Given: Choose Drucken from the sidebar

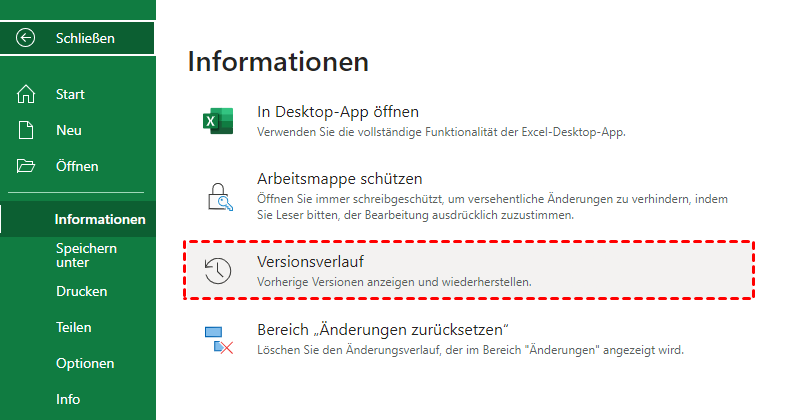Looking at the screenshot, I should click(81, 291).
